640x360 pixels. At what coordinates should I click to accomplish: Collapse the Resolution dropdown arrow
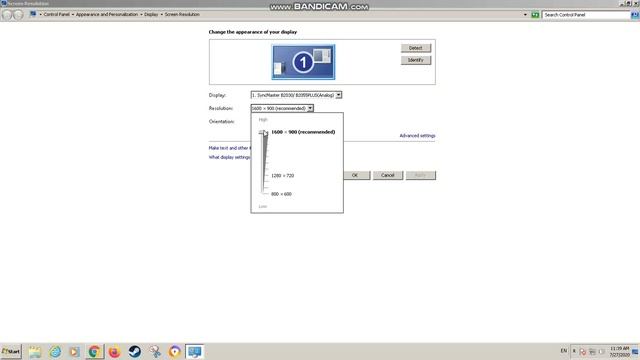[310, 108]
